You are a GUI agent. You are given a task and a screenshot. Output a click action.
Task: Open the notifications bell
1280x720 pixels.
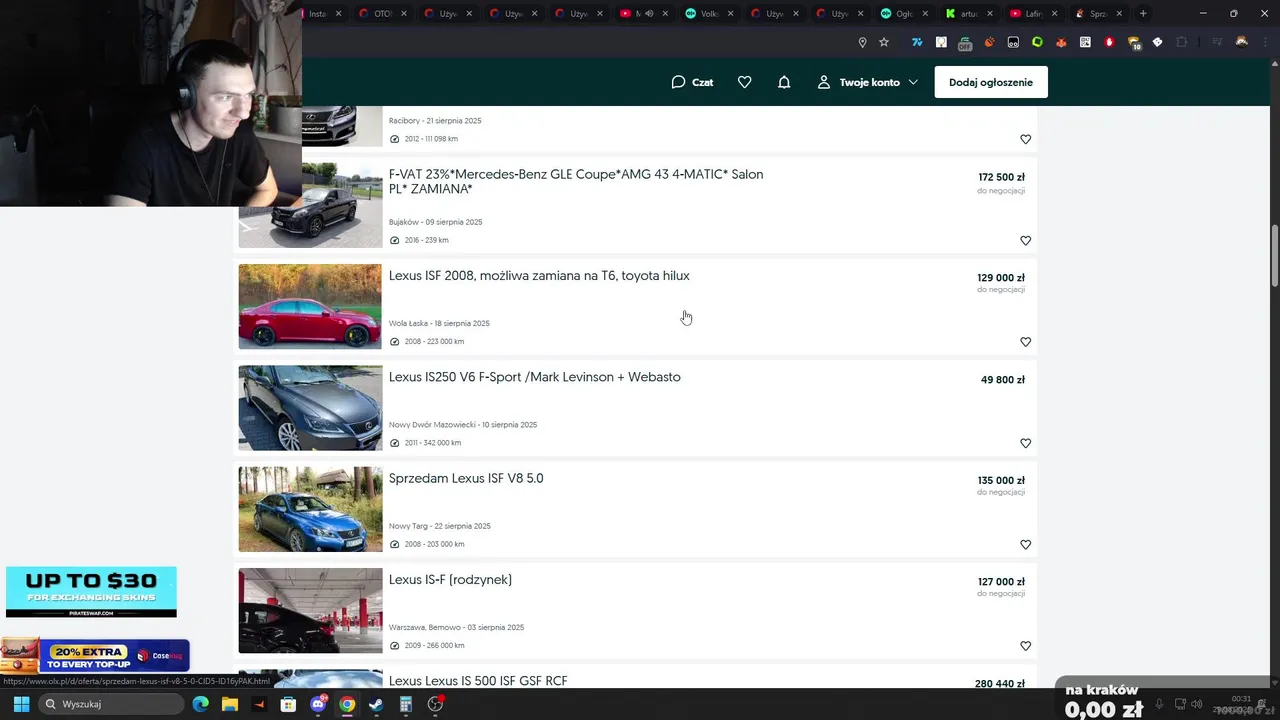point(784,82)
